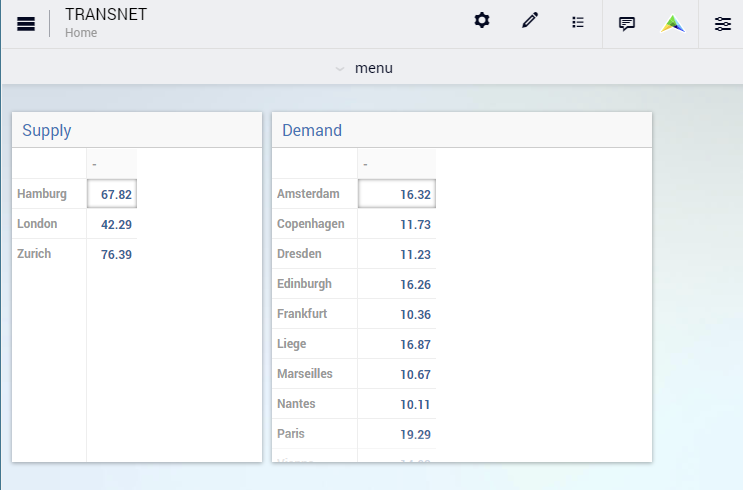Screen dimensions: 743x490
Task: Select Copenhagen demand value 11.73
Action: coord(397,224)
